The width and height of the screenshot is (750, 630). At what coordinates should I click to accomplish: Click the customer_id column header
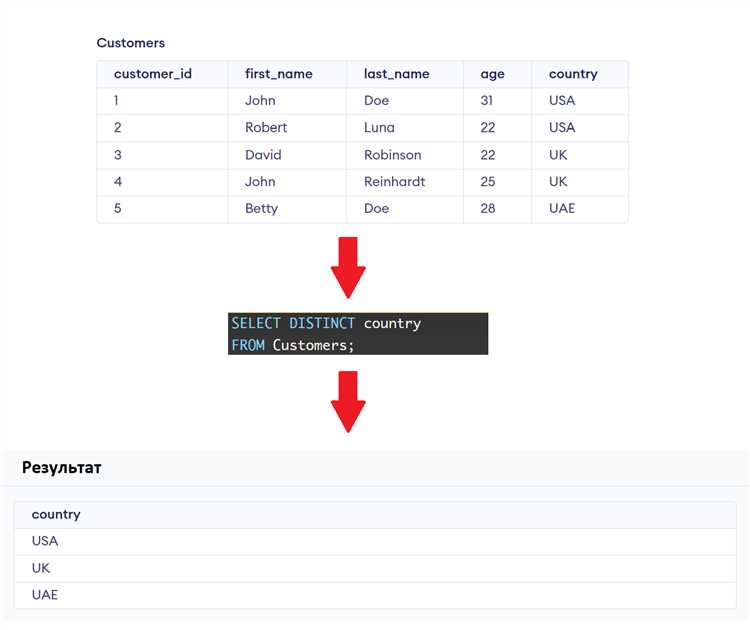[153, 74]
